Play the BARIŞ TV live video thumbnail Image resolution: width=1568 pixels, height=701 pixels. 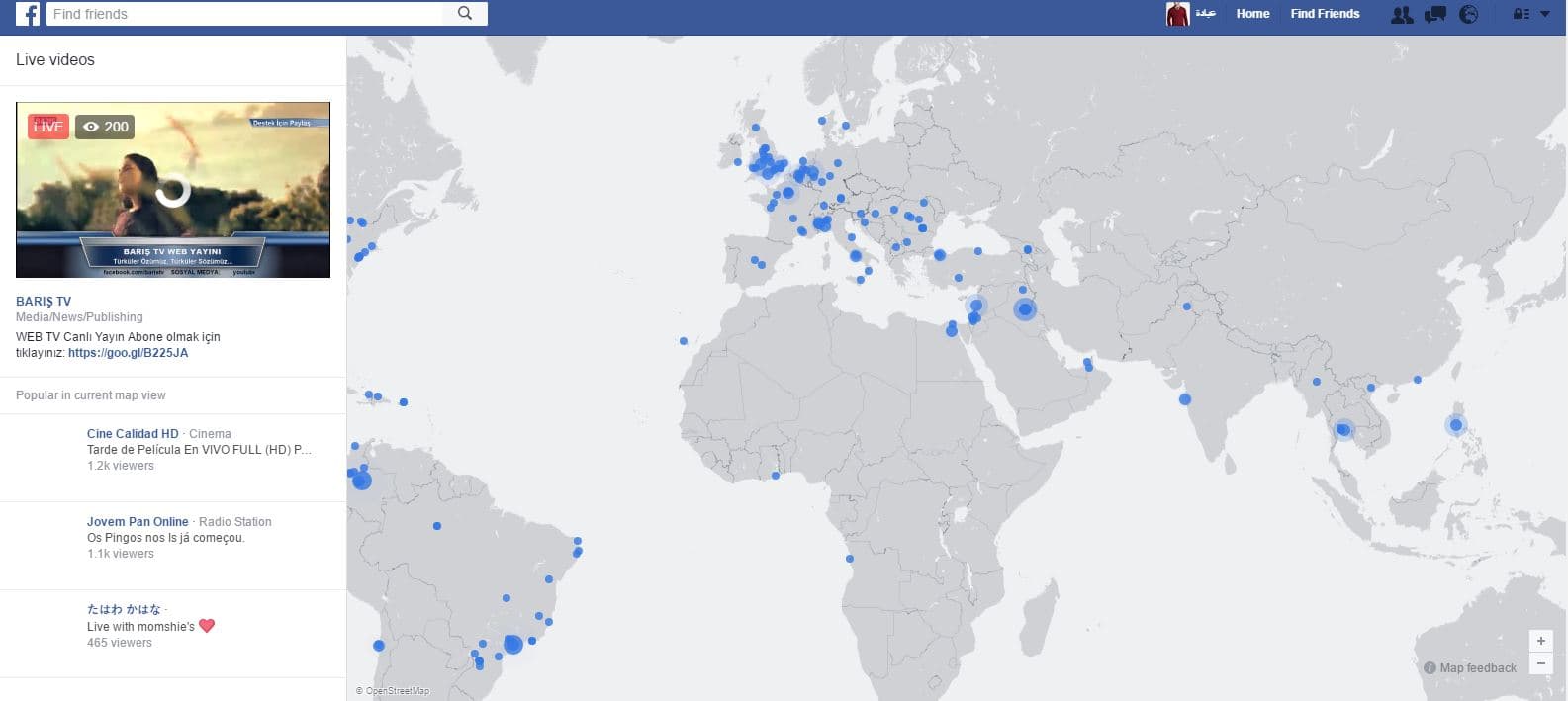click(173, 190)
